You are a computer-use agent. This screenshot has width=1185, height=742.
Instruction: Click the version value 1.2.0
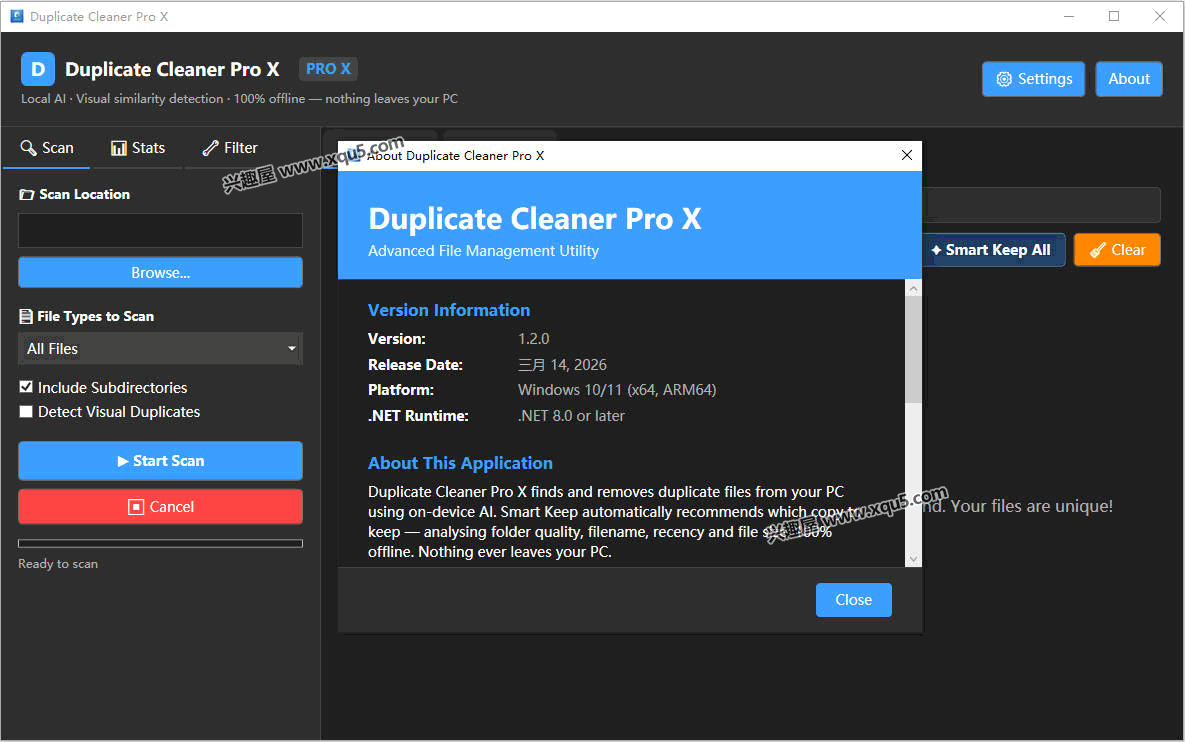click(534, 339)
